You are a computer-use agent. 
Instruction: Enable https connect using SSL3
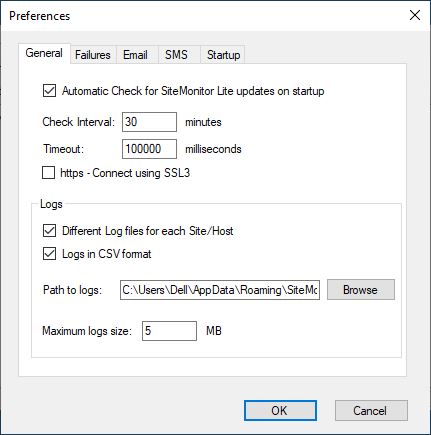click(x=49, y=173)
